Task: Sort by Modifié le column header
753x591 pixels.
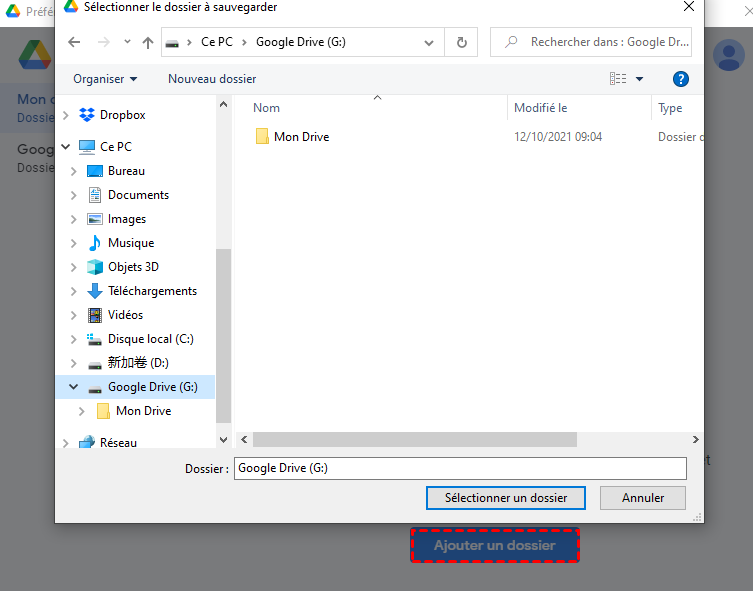Action: pos(540,108)
